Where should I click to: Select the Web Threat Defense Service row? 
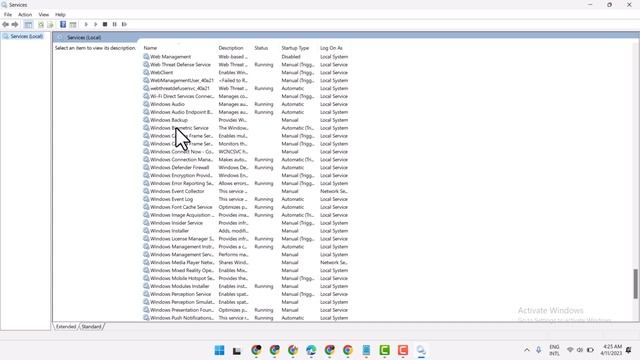tap(246, 64)
